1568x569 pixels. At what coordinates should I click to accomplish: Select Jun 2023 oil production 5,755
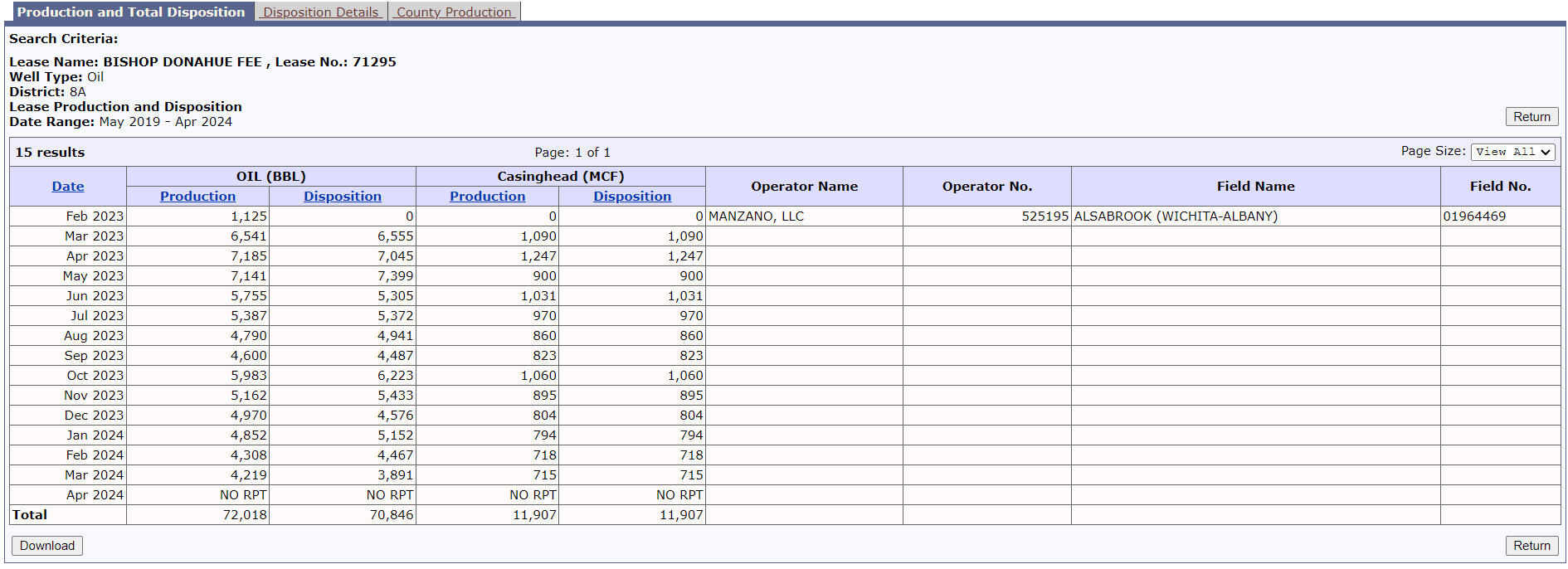click(197, 296)
